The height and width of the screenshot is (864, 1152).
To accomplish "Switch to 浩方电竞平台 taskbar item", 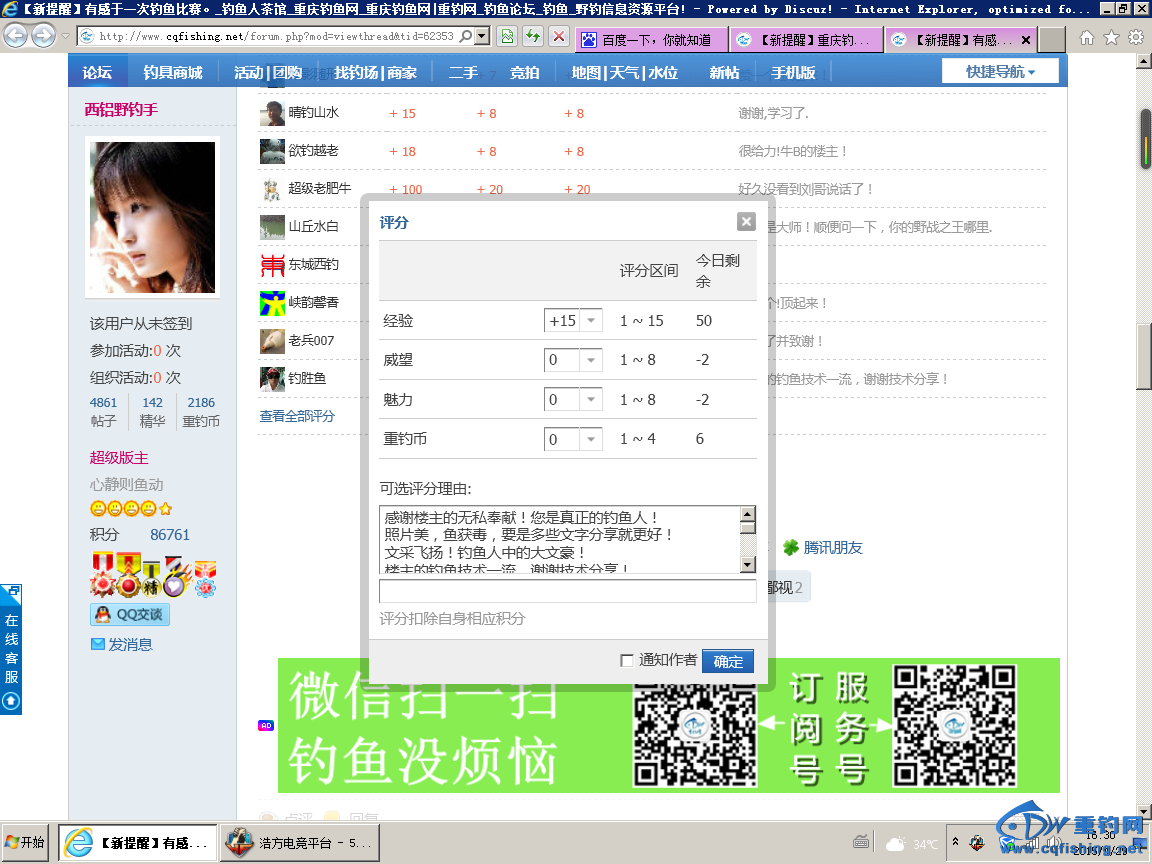I will (x=300, y=843).
